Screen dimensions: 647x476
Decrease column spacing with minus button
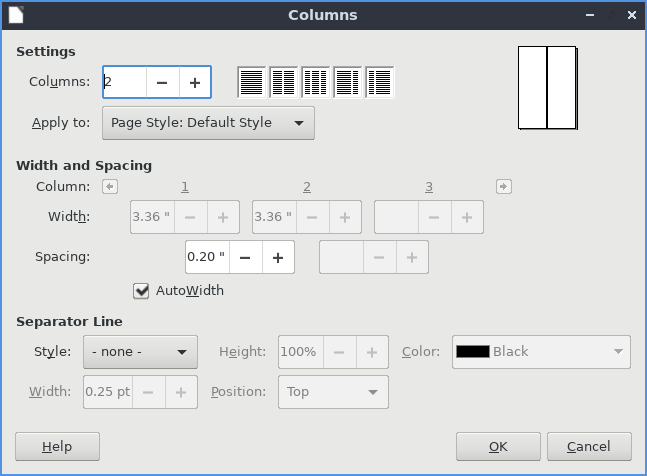pos(245,257)
